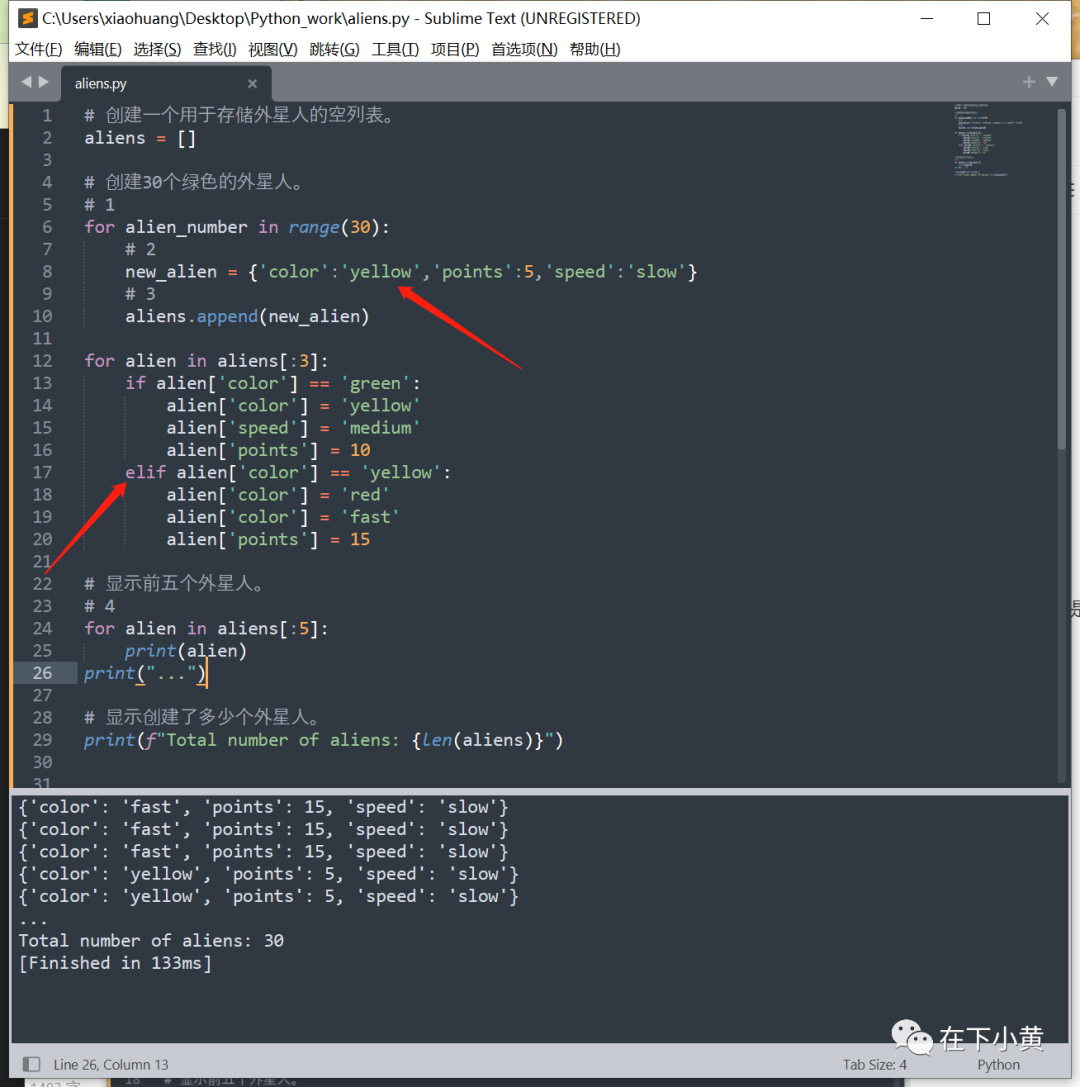
Task: Click 'Total number of aliens: 30' output
Action: [x=151, y=941]
